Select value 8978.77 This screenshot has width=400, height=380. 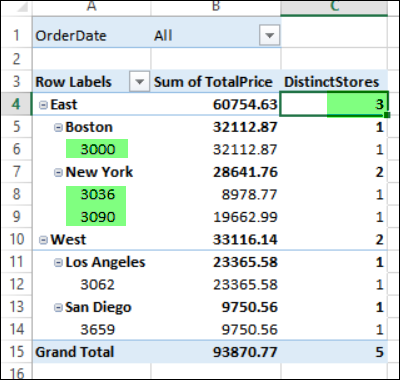[x=249, y=195]
